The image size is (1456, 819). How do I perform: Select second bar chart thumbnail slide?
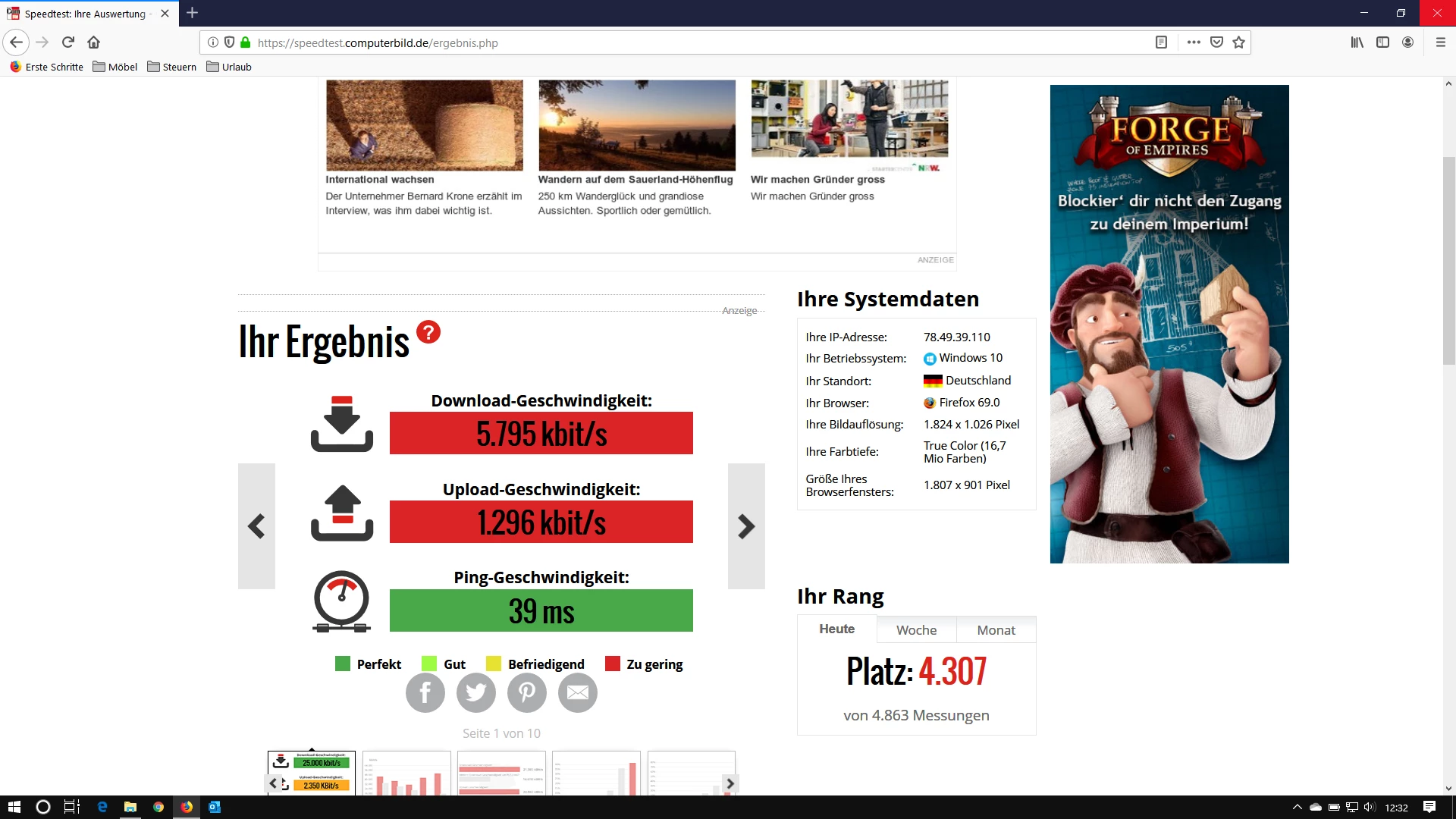coord(406,773)
